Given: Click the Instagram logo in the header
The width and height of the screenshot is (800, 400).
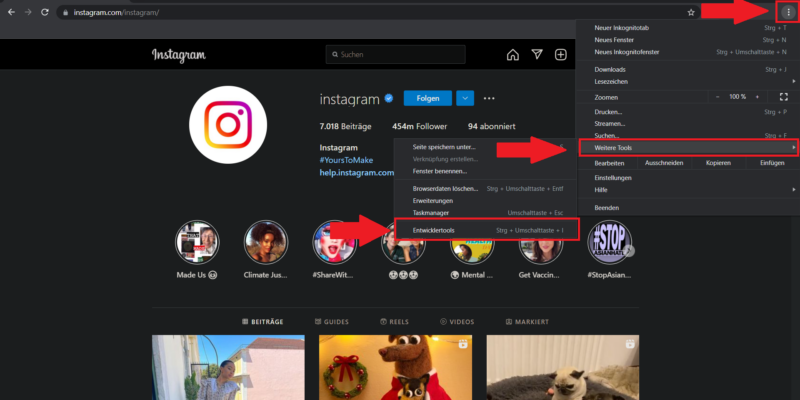Looking at the screenshot, I should pos(179,55).
